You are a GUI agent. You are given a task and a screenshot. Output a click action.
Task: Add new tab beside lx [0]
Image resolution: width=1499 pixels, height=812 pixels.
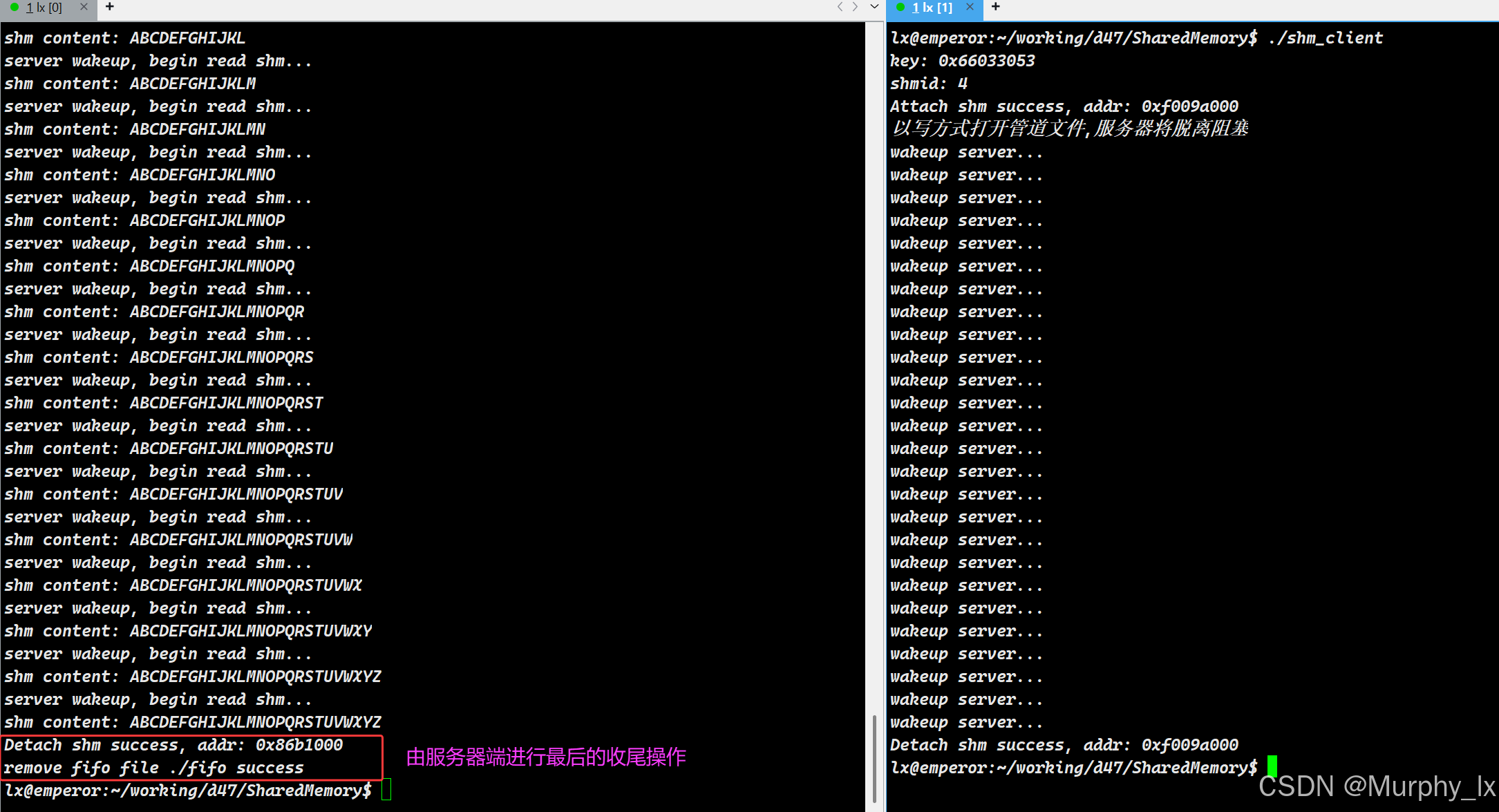110,7
